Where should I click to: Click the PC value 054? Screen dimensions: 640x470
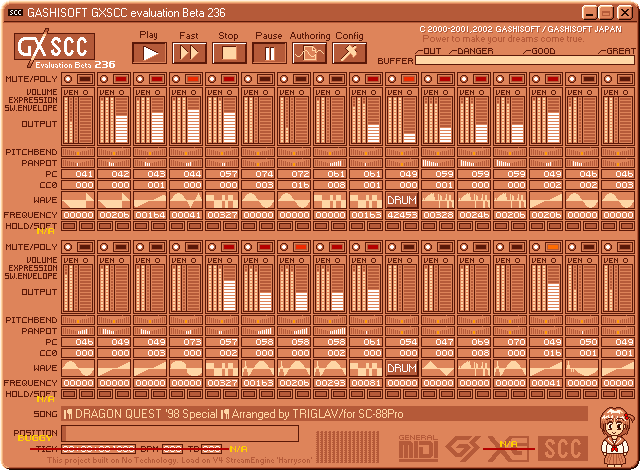coord(402,342)
